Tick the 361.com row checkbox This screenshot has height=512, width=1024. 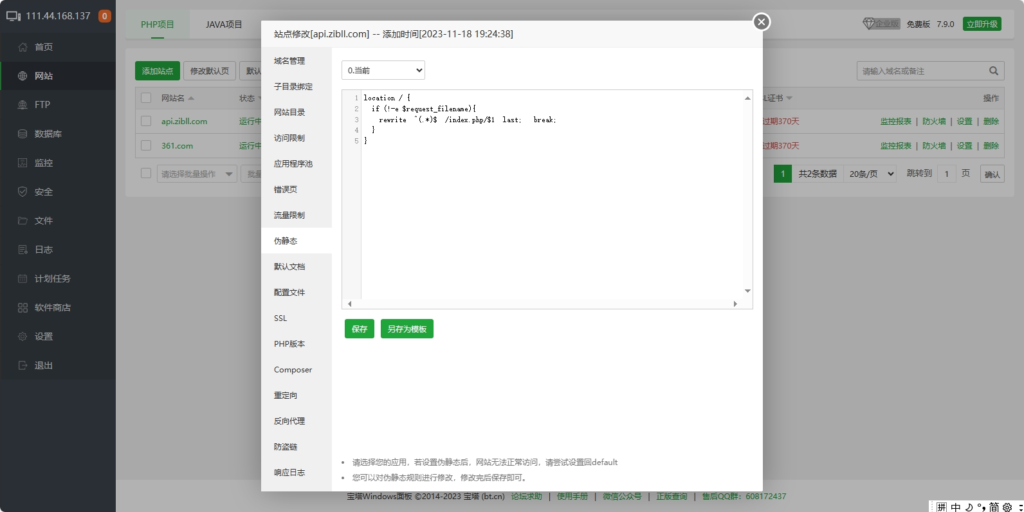click(x=146, y=146)
